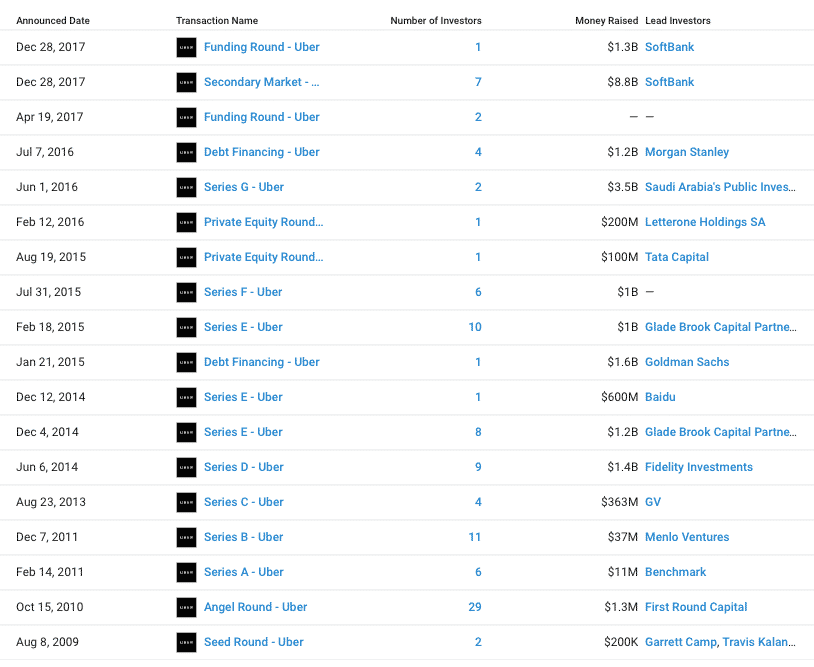This screenshot has height=667, width=814.
Task: Click Uber logo beside Series F row
Action: (186, 293)
